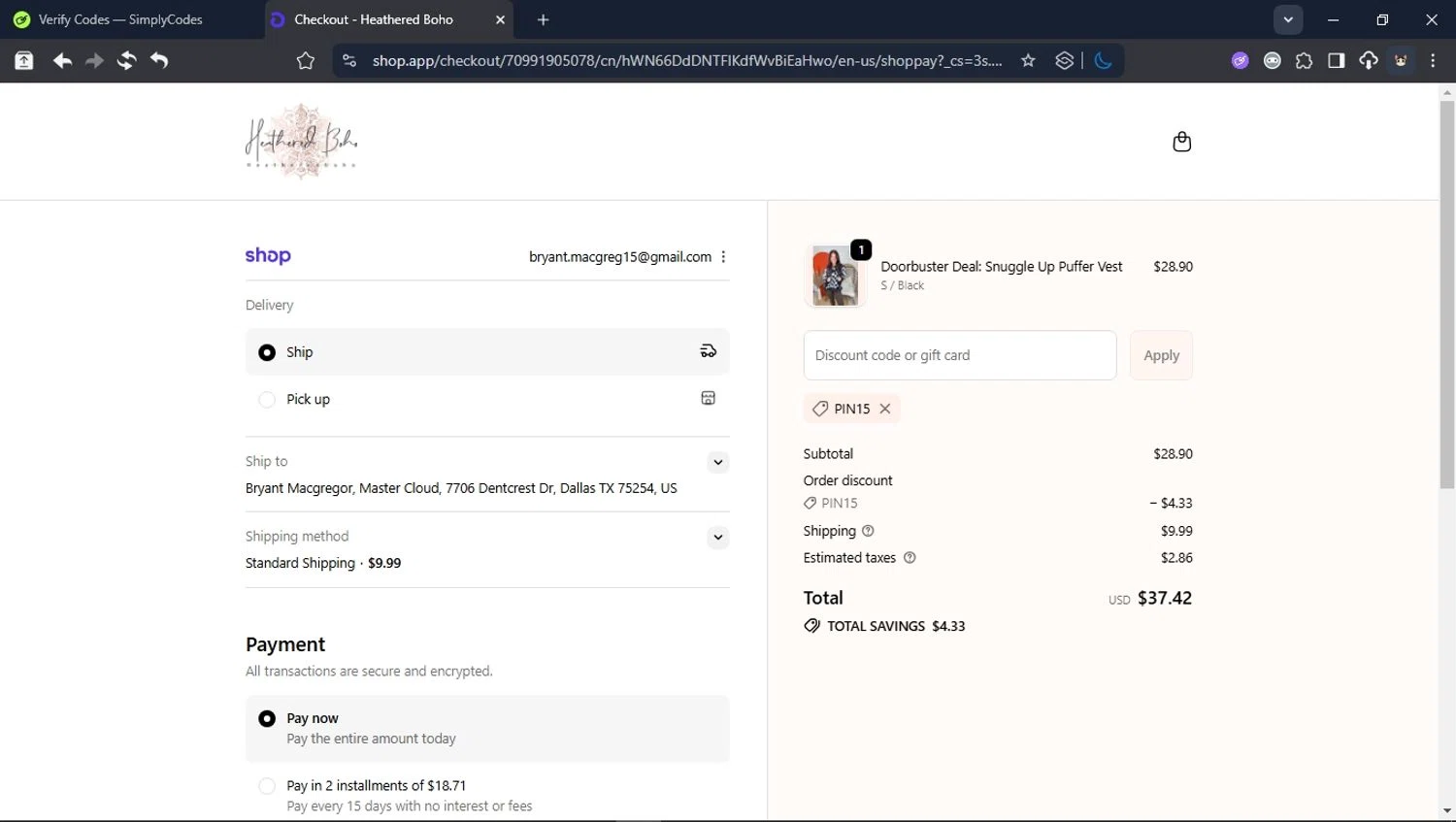
Task: Select the Ship delivery option
Action: coord(267,352)
